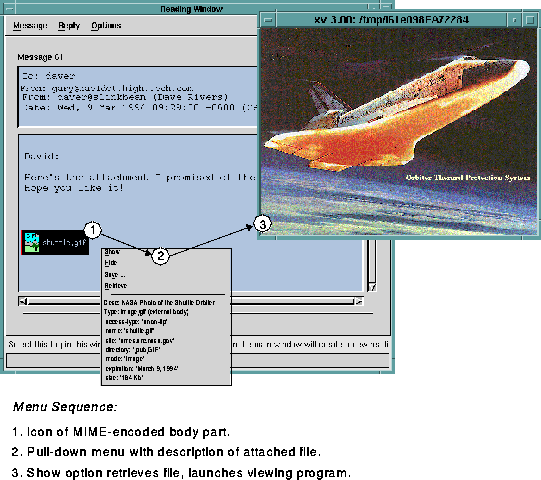Click the space shuttle image in xv
The image size is (541, 480).
pos(399,132)
